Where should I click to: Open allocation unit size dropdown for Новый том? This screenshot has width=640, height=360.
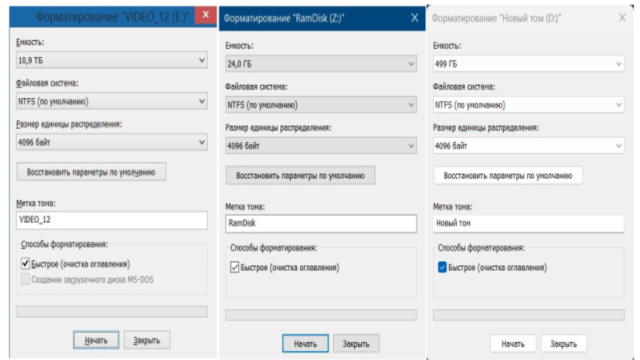(529, 146)
